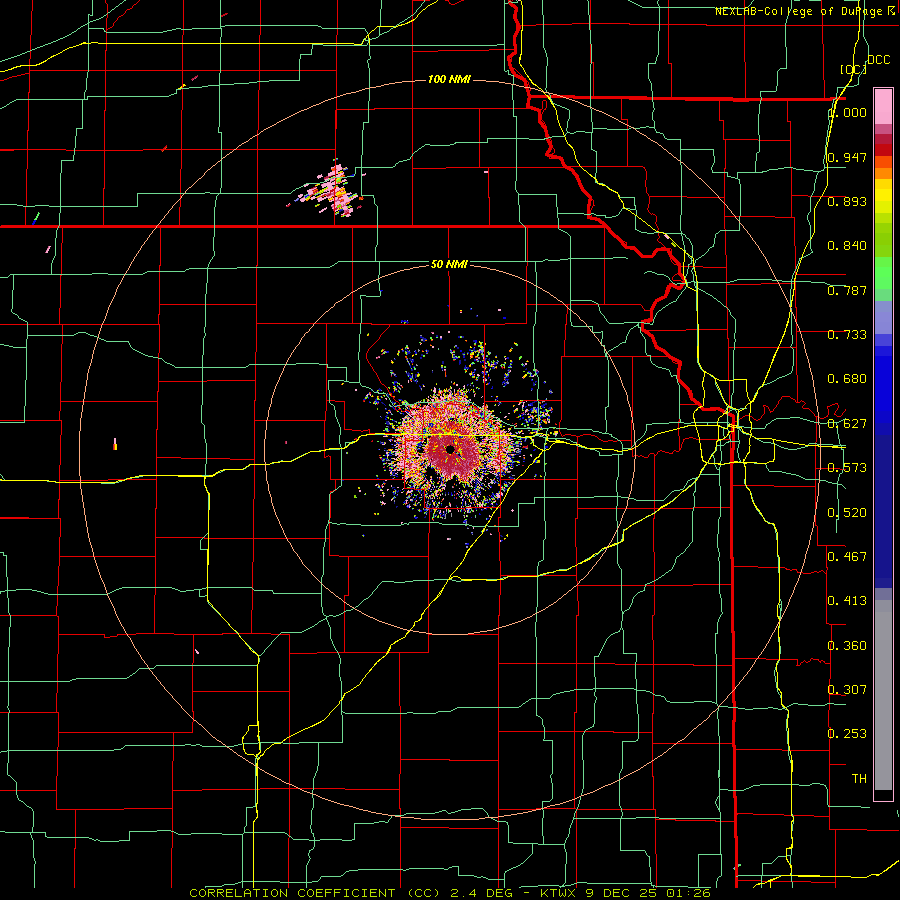Click the 50 NMI range ring label
Image resolution: width=900 pixels, height=900 pixels.
coord(449,264)
